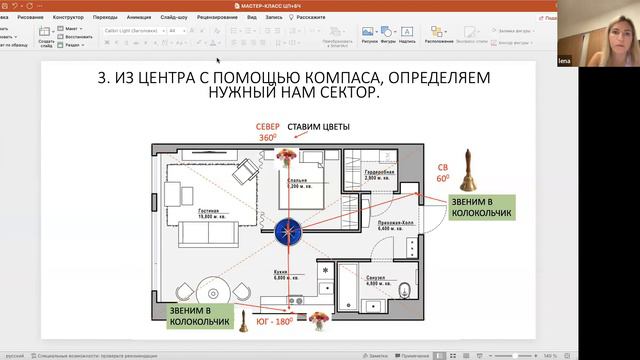
Task: Toggle strikethrough formatting
Action: coord(136,42)
